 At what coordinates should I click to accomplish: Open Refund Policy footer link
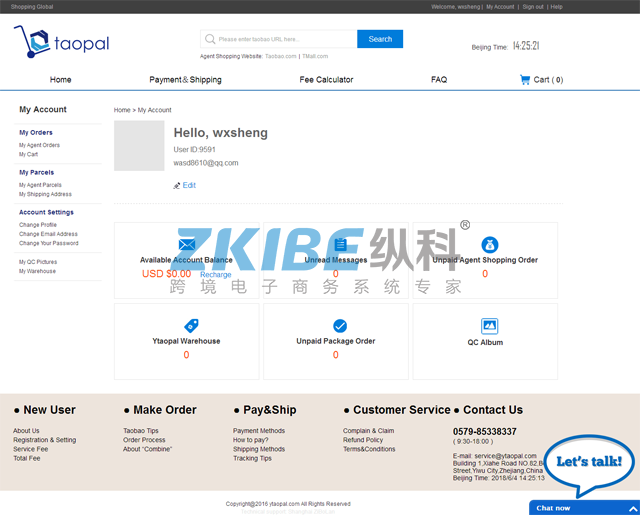pyautogui.click(x=363, y=440)
